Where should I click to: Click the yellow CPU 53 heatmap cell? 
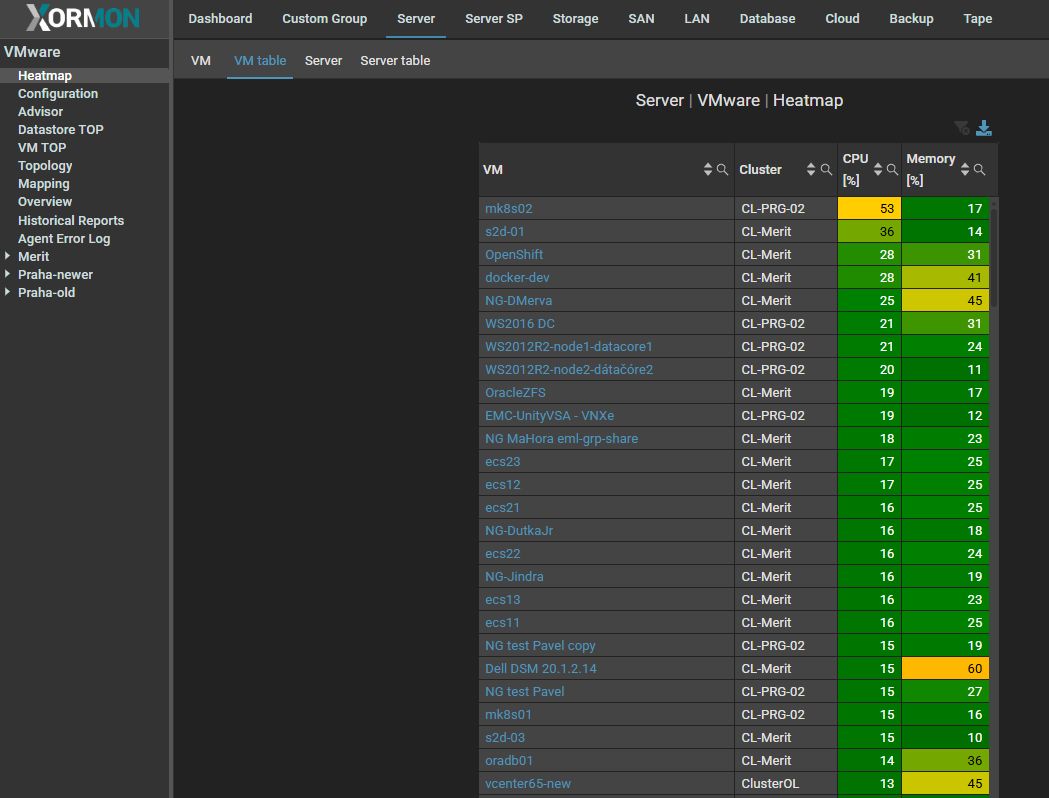[x=869, y=209]
